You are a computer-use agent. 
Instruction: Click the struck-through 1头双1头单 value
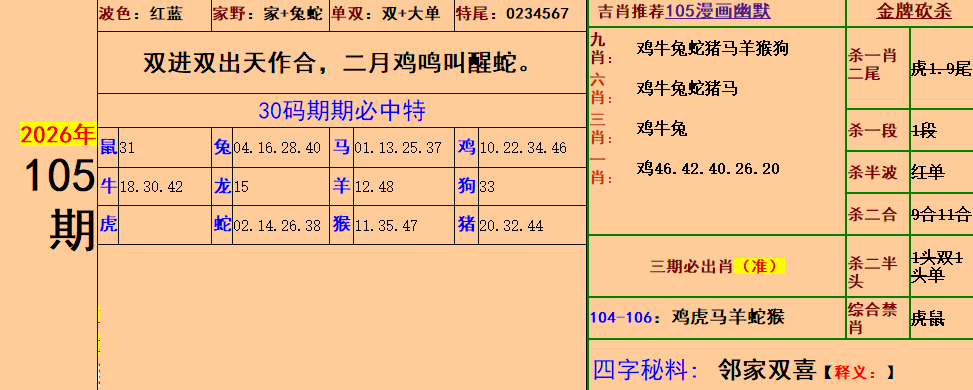937,266
